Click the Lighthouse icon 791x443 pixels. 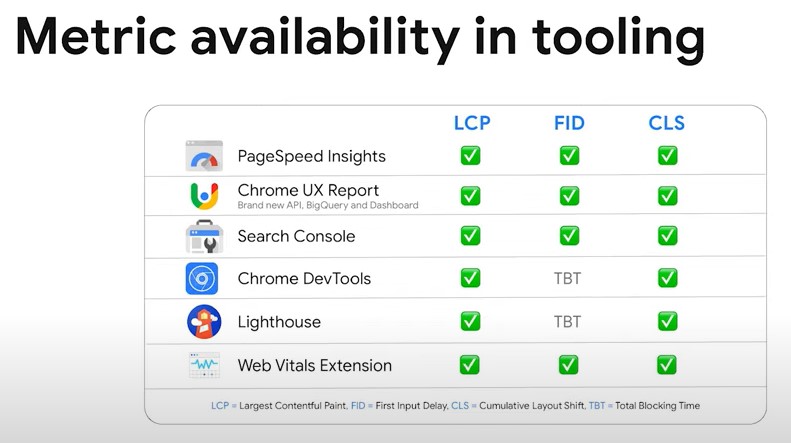(203, 321)
